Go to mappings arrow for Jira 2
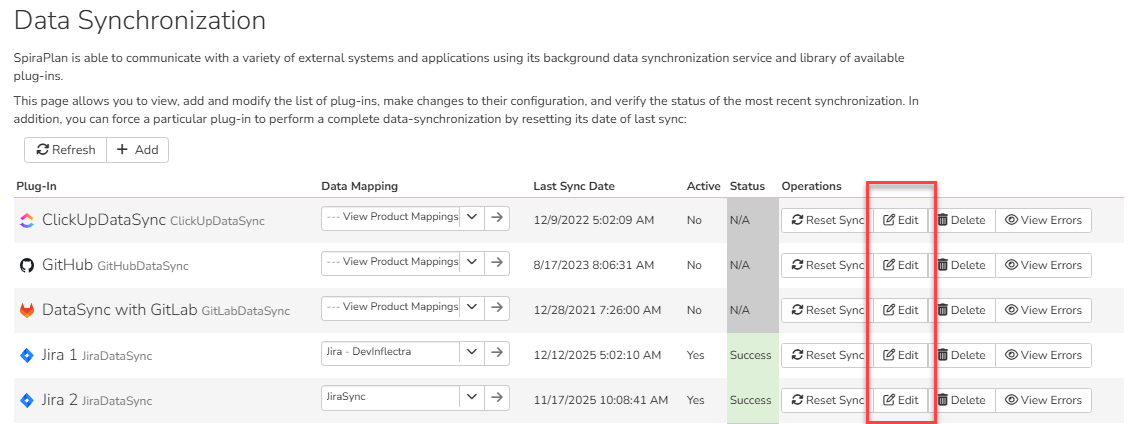Screen dimensions: 1128x424 pyautogui.click(x=497, y=398)
